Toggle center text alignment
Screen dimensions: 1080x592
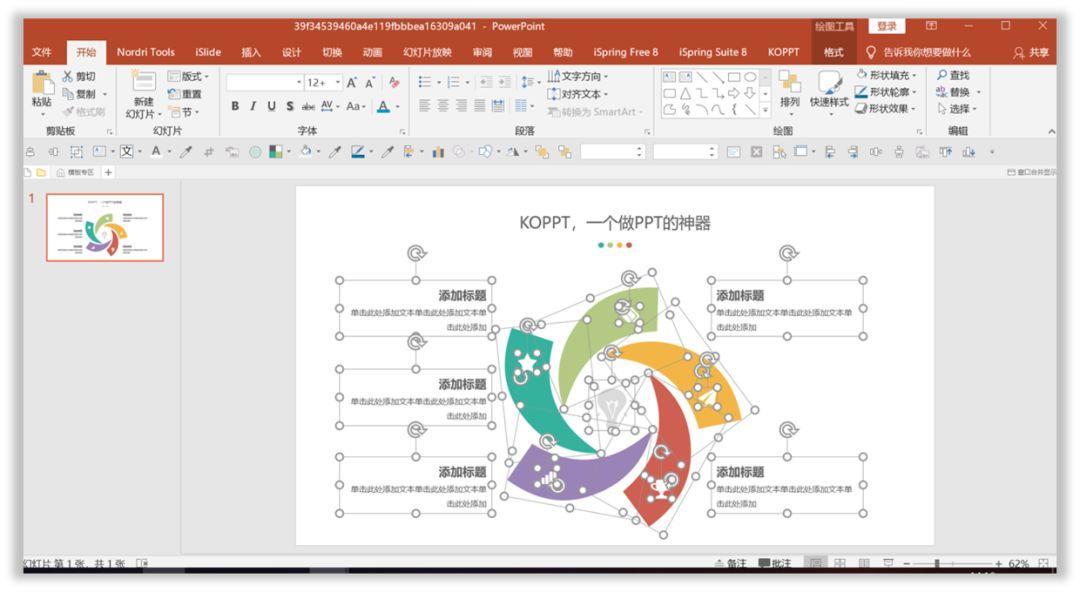443,105
